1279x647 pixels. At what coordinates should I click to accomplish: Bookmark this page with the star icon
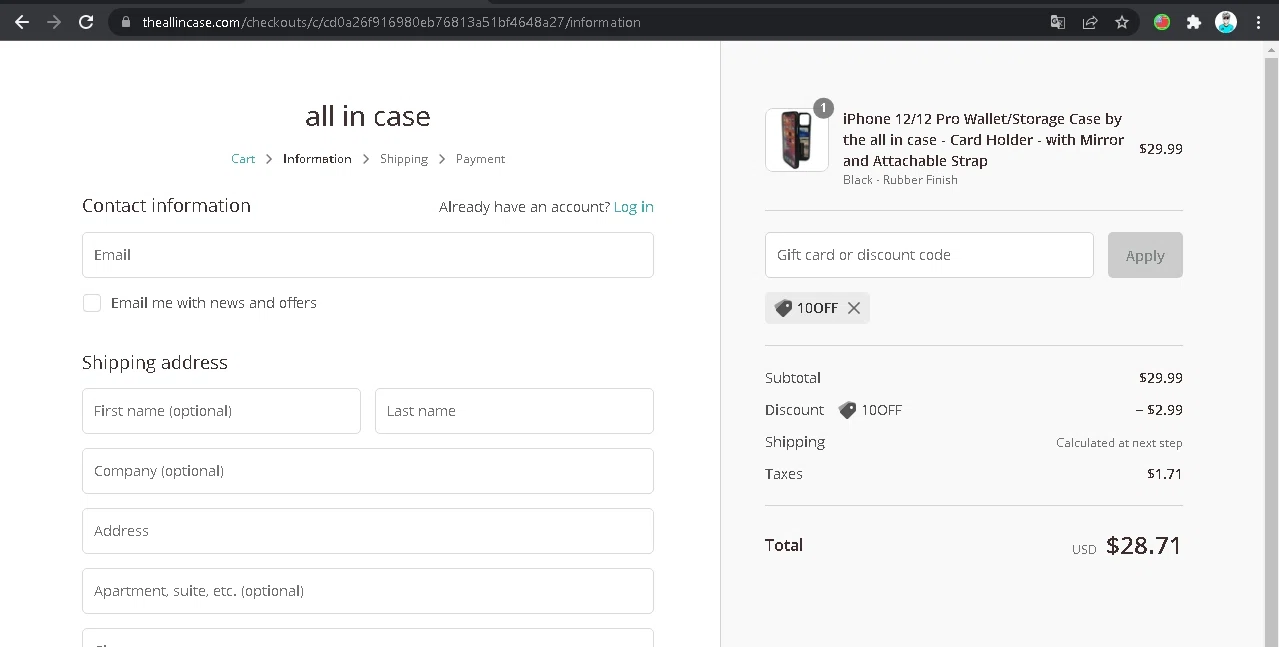[1122, 22]
